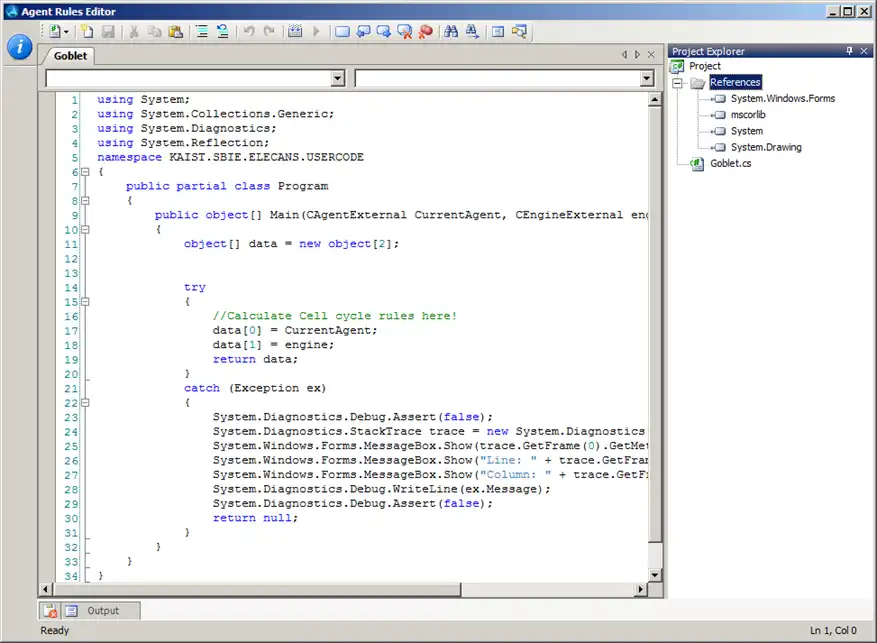This screenshot has height=643, width=877.
Task: Toggle bookmark on current line
Action: pyautogui.click(x=342, y=31)
